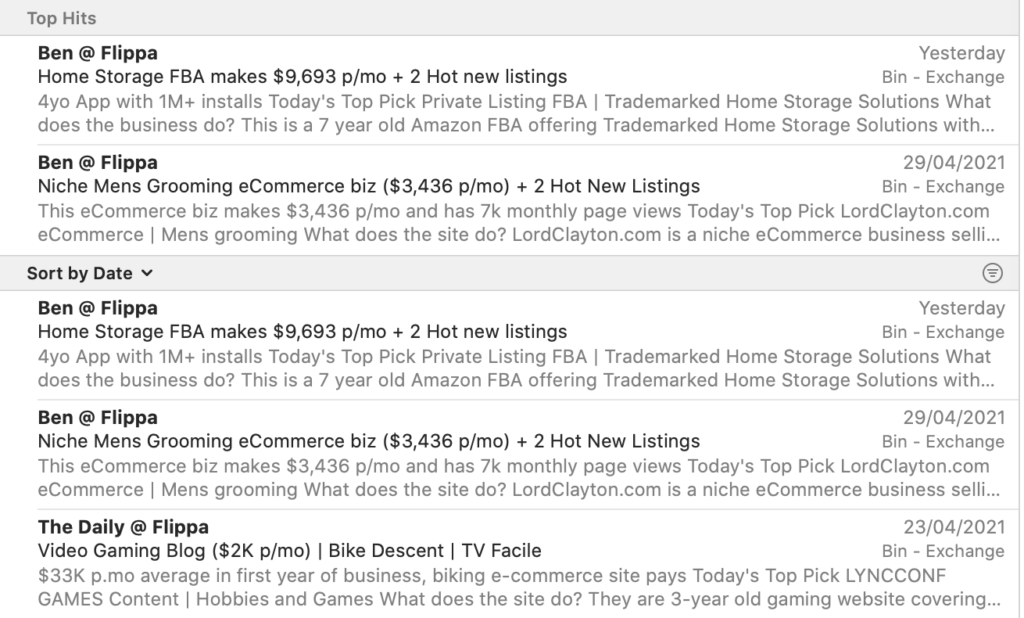1024x618 pixels.
Task: Click Bin - Exchange label on first Top Hit
Action: 943,77
